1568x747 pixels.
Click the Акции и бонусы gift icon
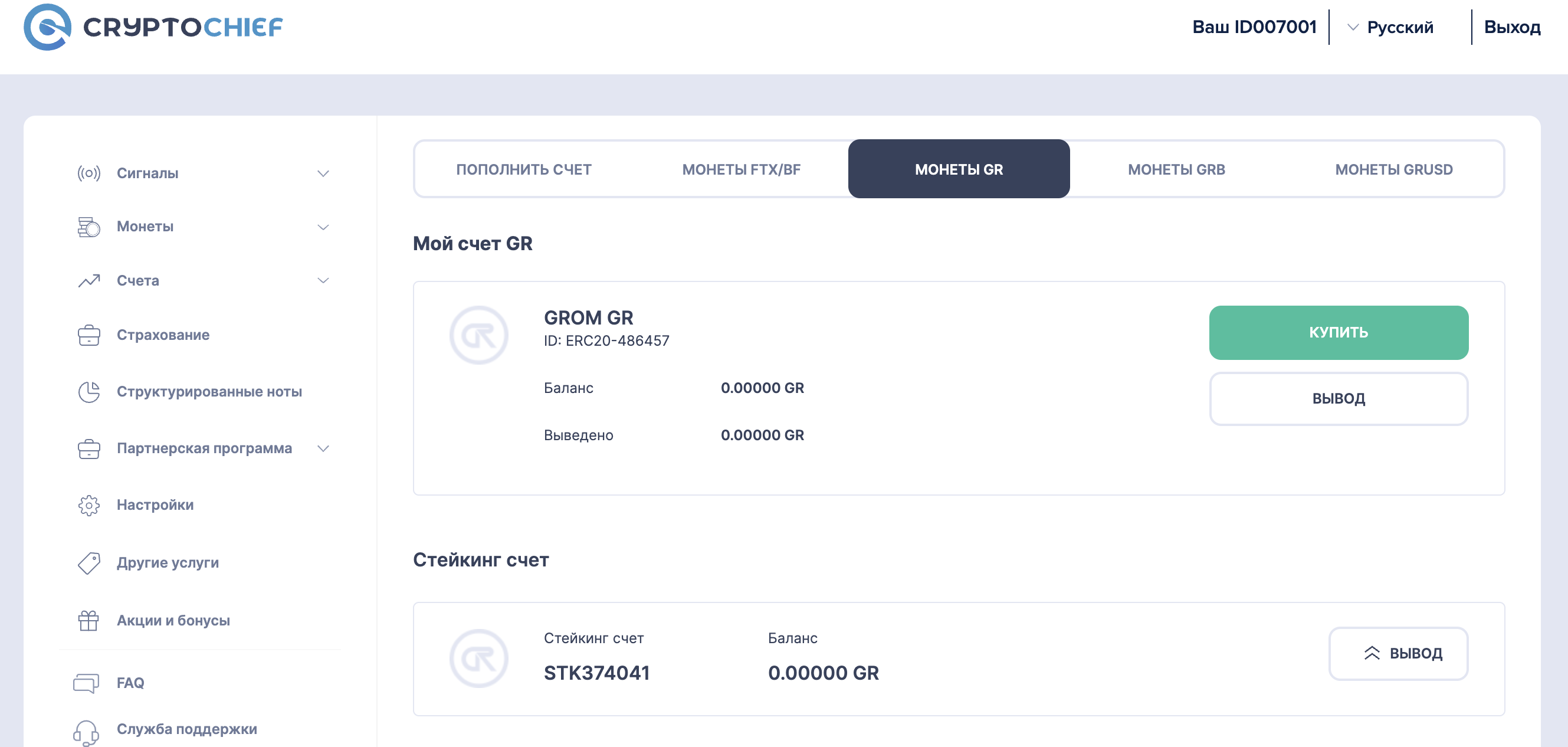pos(89,620)
